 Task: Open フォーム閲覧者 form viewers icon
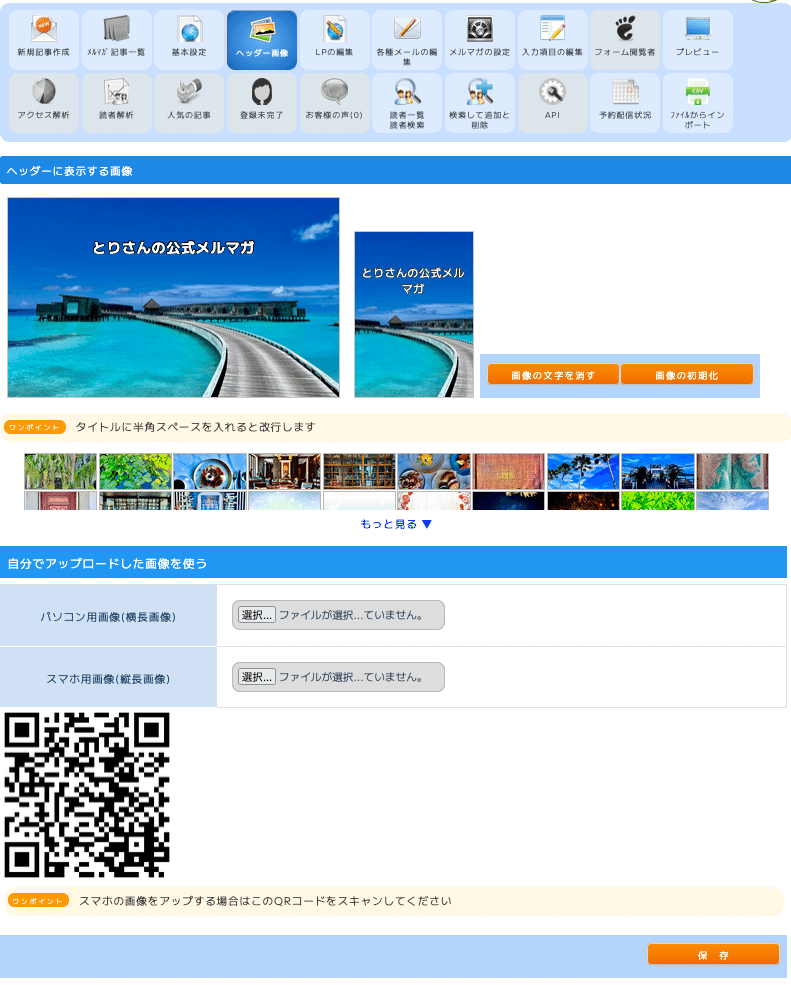pos(625,40)
